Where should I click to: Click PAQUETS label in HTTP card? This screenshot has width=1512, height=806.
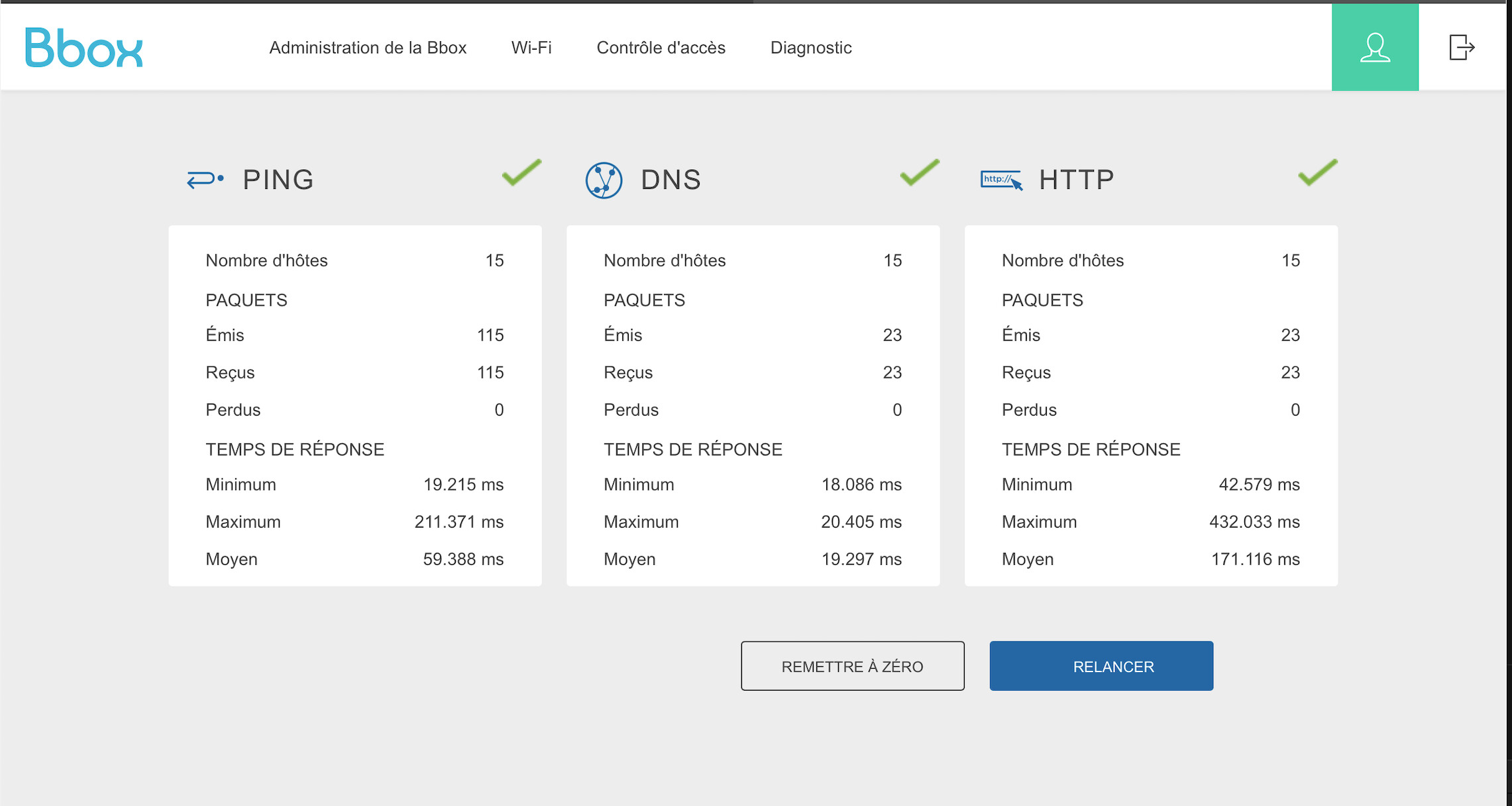pos(1042,300)
